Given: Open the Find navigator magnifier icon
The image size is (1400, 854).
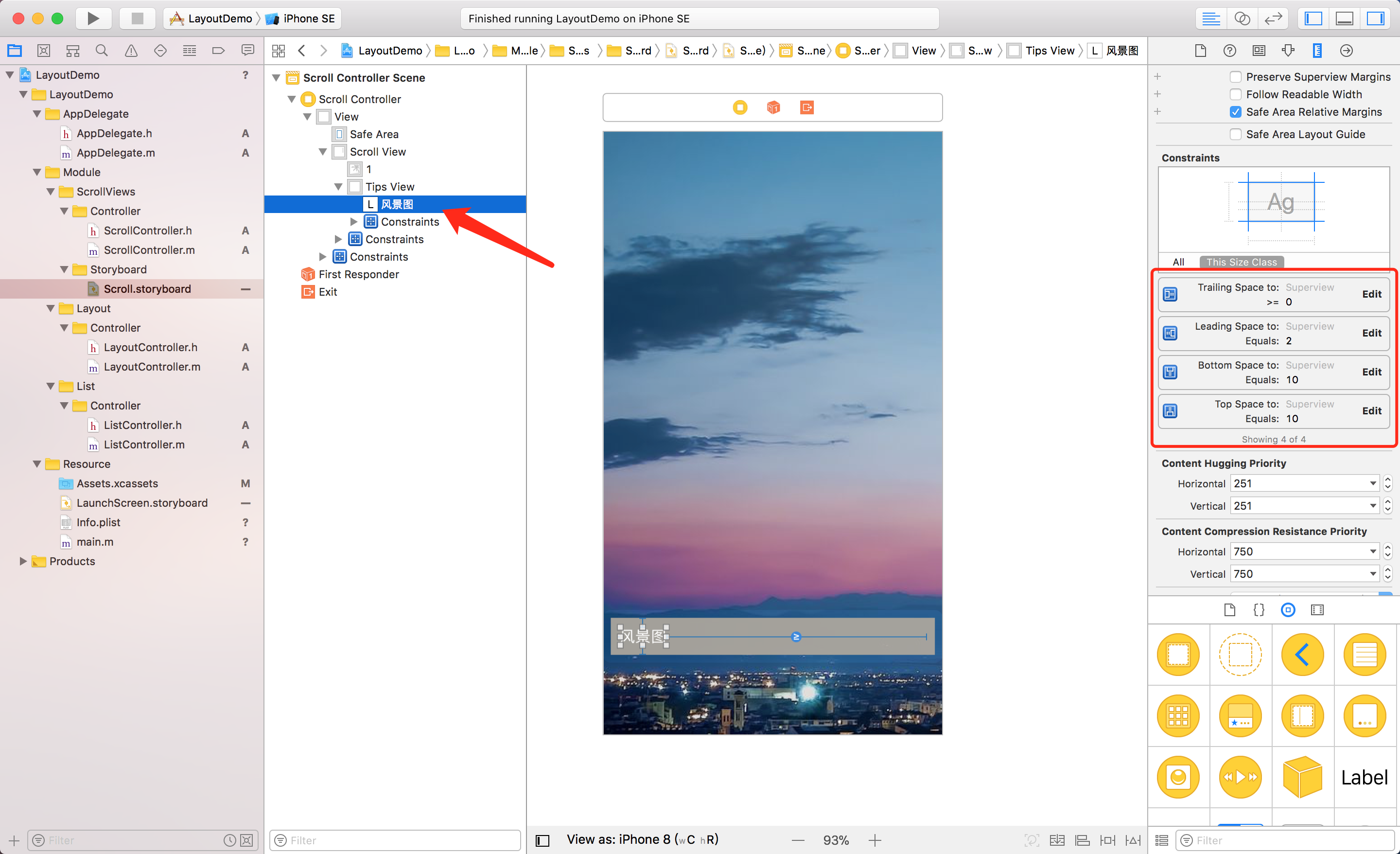Looking at the screenshot, I should coord(102,51).
